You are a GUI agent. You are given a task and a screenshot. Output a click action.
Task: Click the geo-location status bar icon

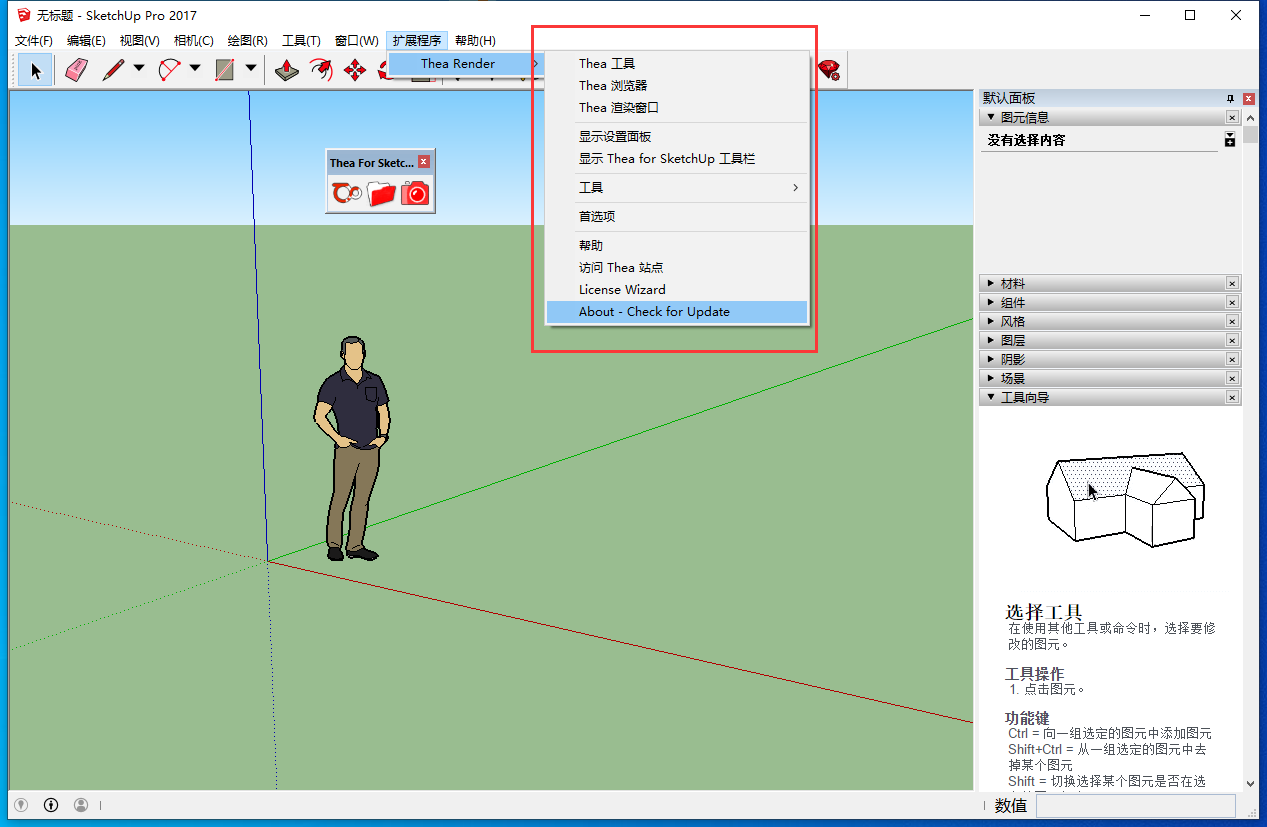click(21, 805)
